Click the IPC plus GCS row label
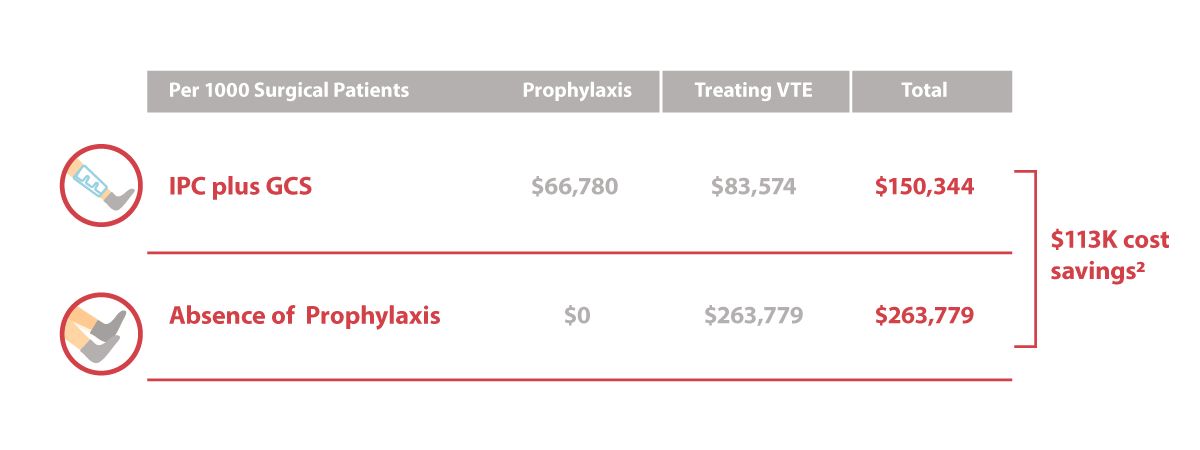The width and height of the screenshot is (1200, 450). point(241,186)
